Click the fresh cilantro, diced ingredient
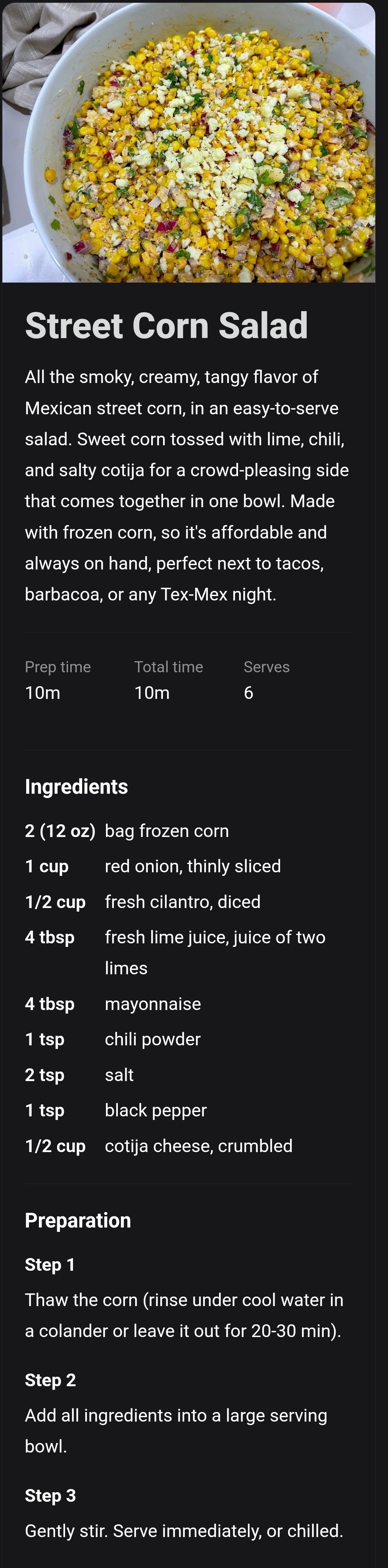This screenshot has width=388, height=1568. pos(182,902)
